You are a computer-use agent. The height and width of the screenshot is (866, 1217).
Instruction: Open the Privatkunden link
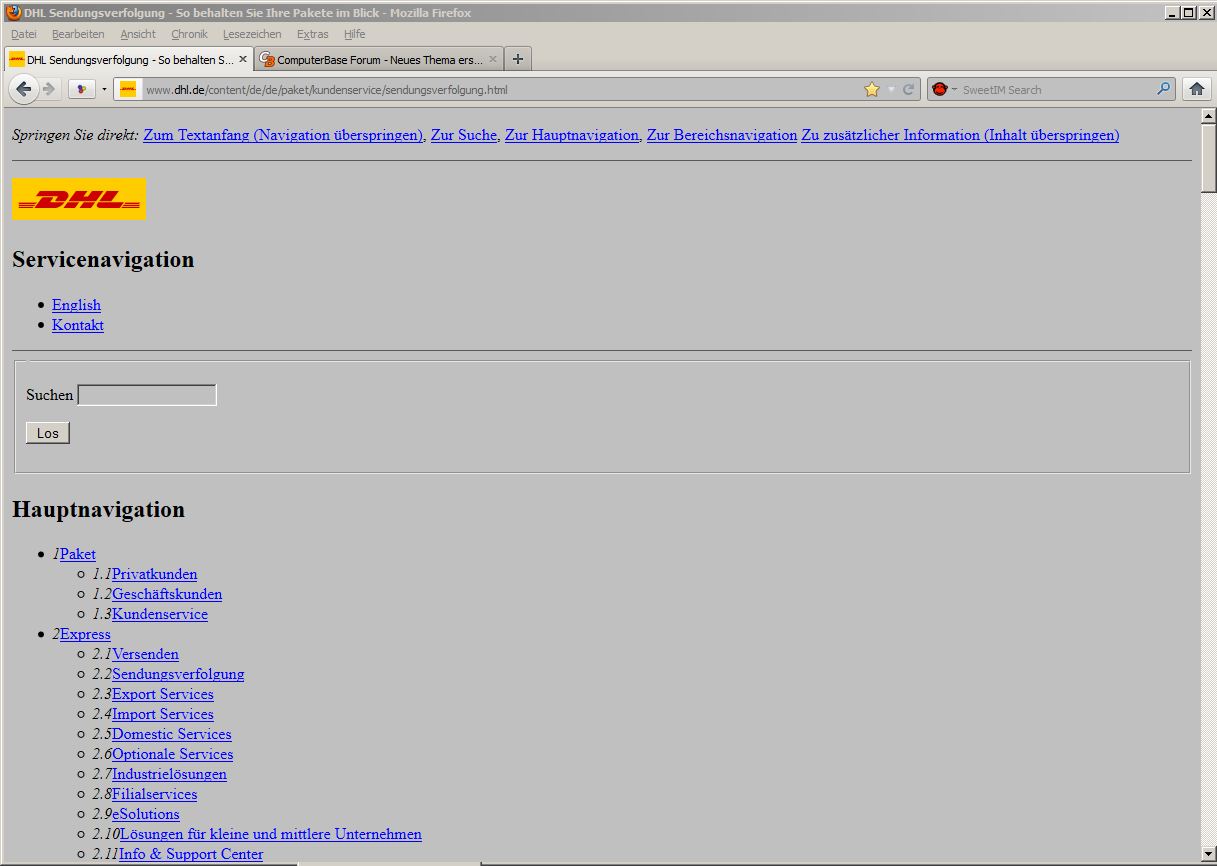pos(154,574)
